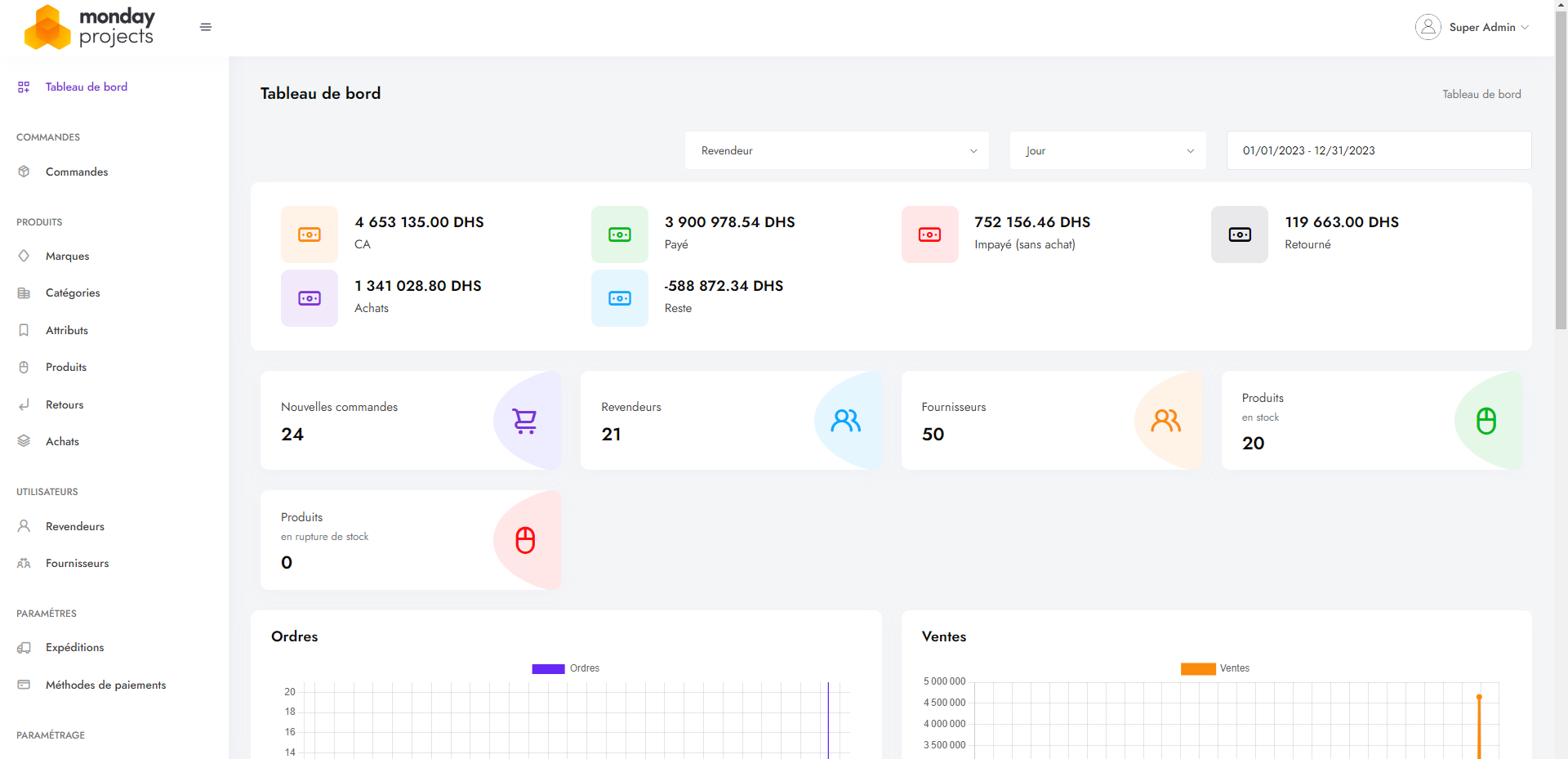Click the date range input field

click(x=1379, y=150)
